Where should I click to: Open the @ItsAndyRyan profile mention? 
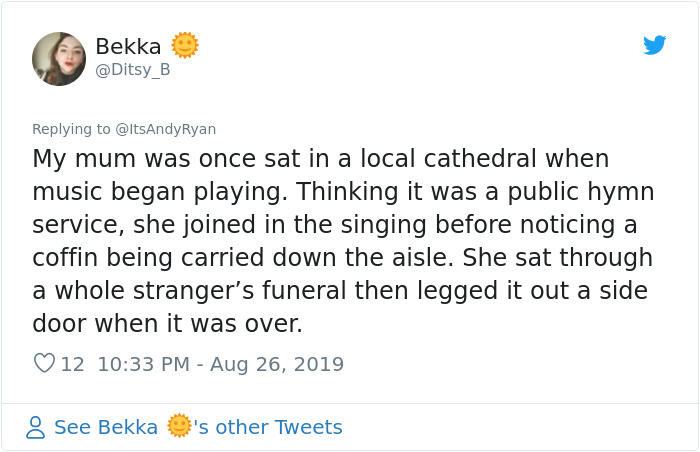click(x=165, y=129)
